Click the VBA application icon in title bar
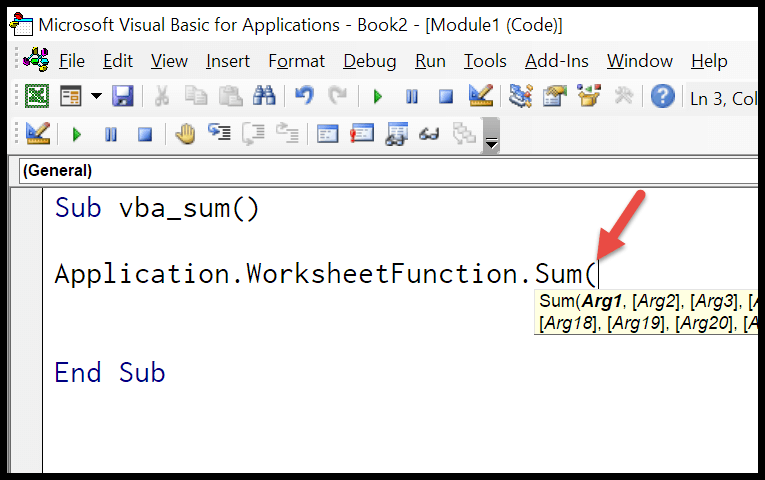 pyautogui.click(x=21, y=24)
